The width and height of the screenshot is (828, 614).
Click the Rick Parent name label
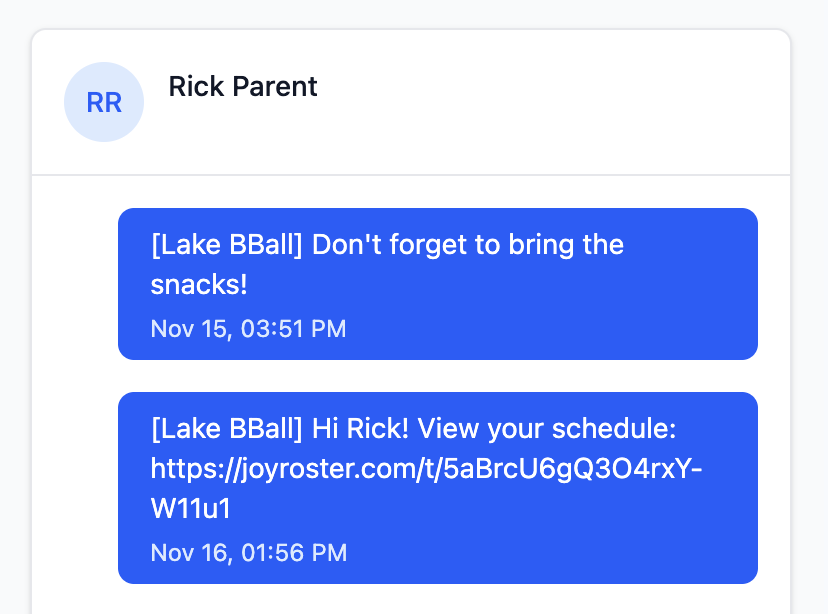pyautogui.click(x=243, y=87)
